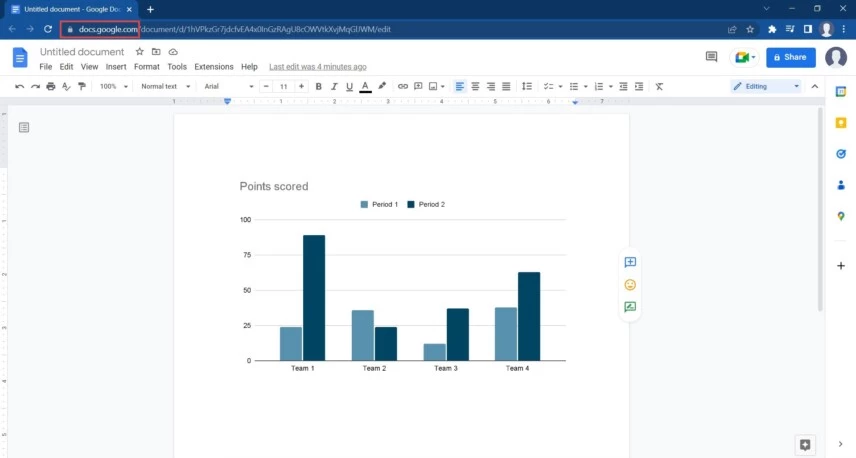Open the Arial font dropdown
The width and height of the screenshot is (856, 458).
pos(229,86)
